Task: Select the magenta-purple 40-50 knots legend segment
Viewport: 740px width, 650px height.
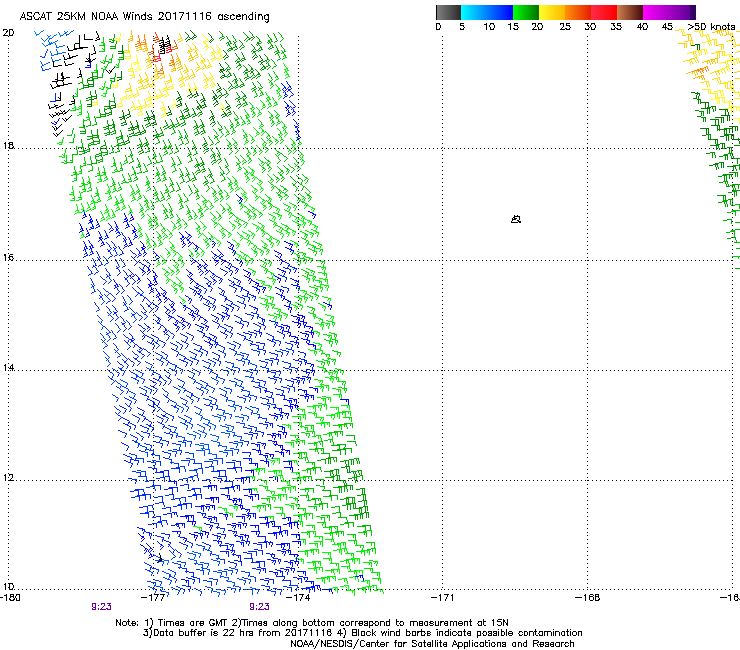Action: pos(669,12)
